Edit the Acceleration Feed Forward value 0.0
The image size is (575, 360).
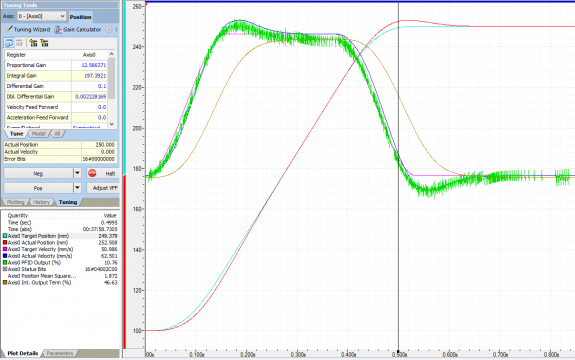(x=89, y=117)
